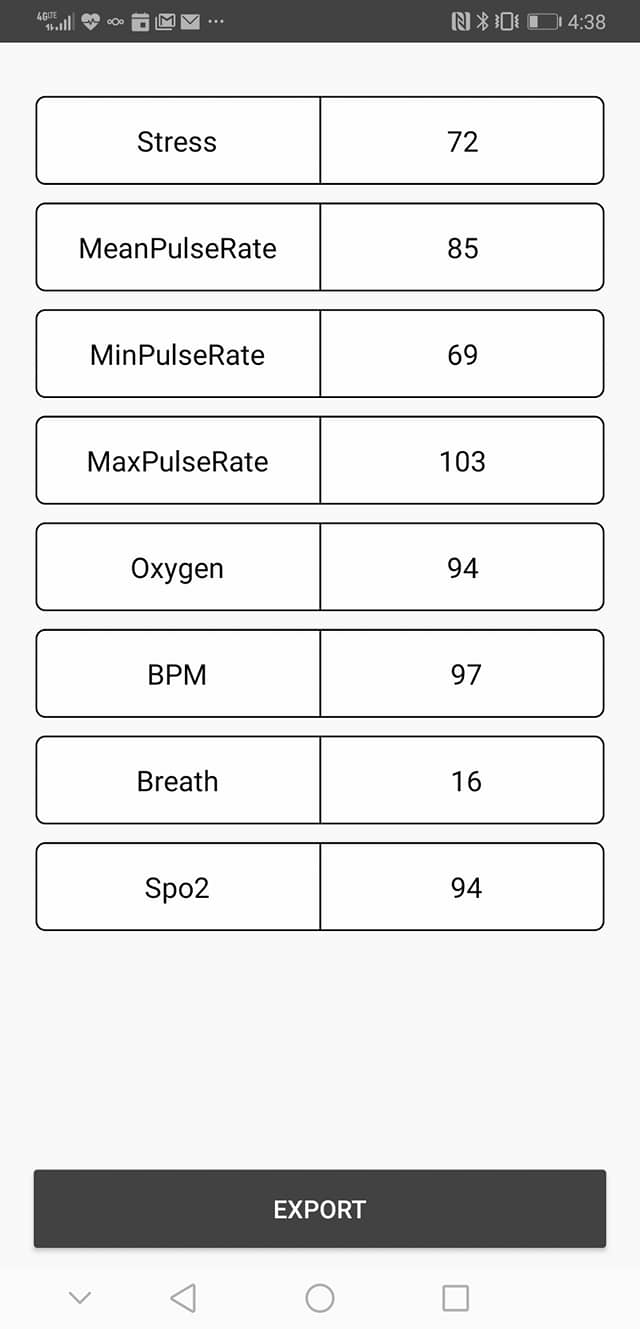This screenshot has height=1329, width=640.
Task: Tap the EXPORT button
Action: (x=320, y=1209)
